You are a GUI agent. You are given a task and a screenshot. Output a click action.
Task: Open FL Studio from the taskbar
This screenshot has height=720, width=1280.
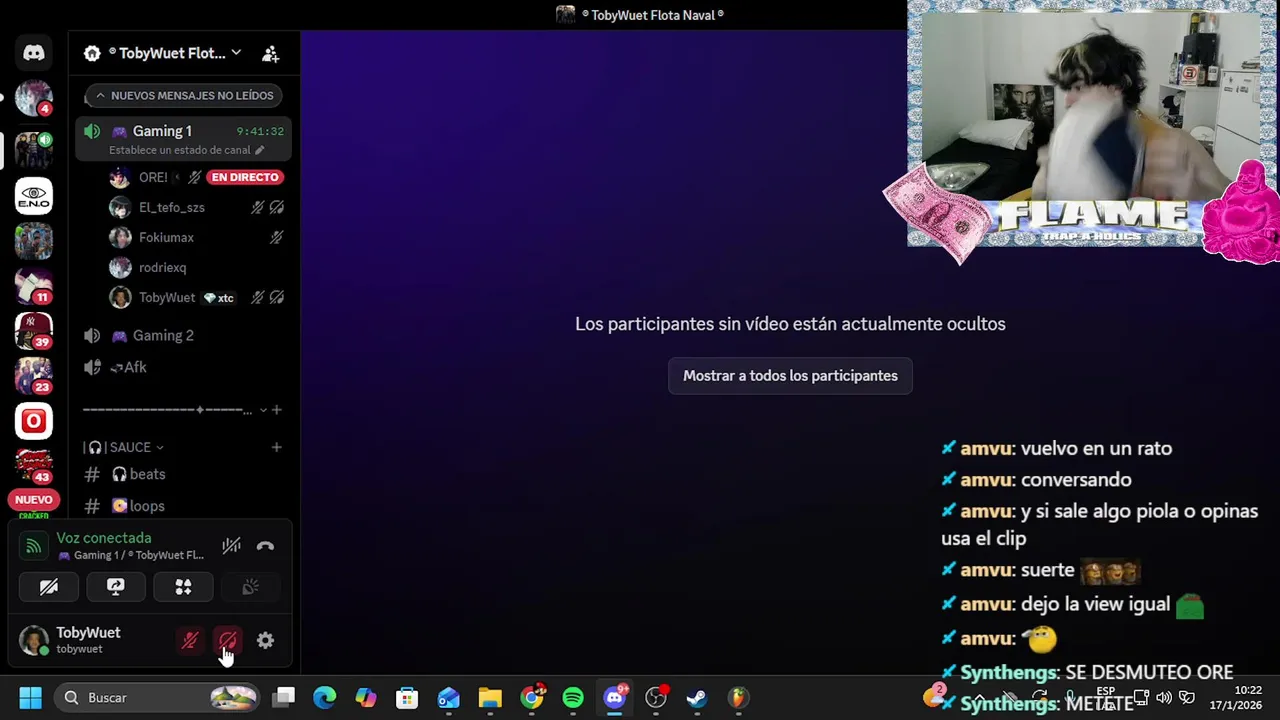[x=738, y=698]
